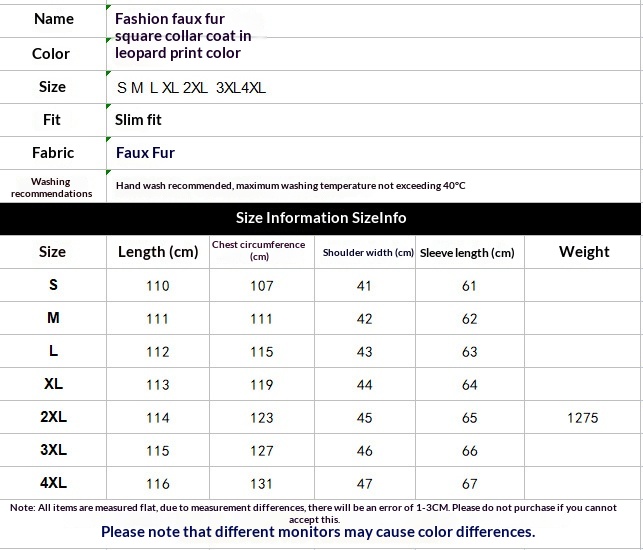The height and width of the screenshot is (550, 643).
Task: Click the 'Faux Fur' fabric value
Action: pyautogui.click(x=146, y=153)
